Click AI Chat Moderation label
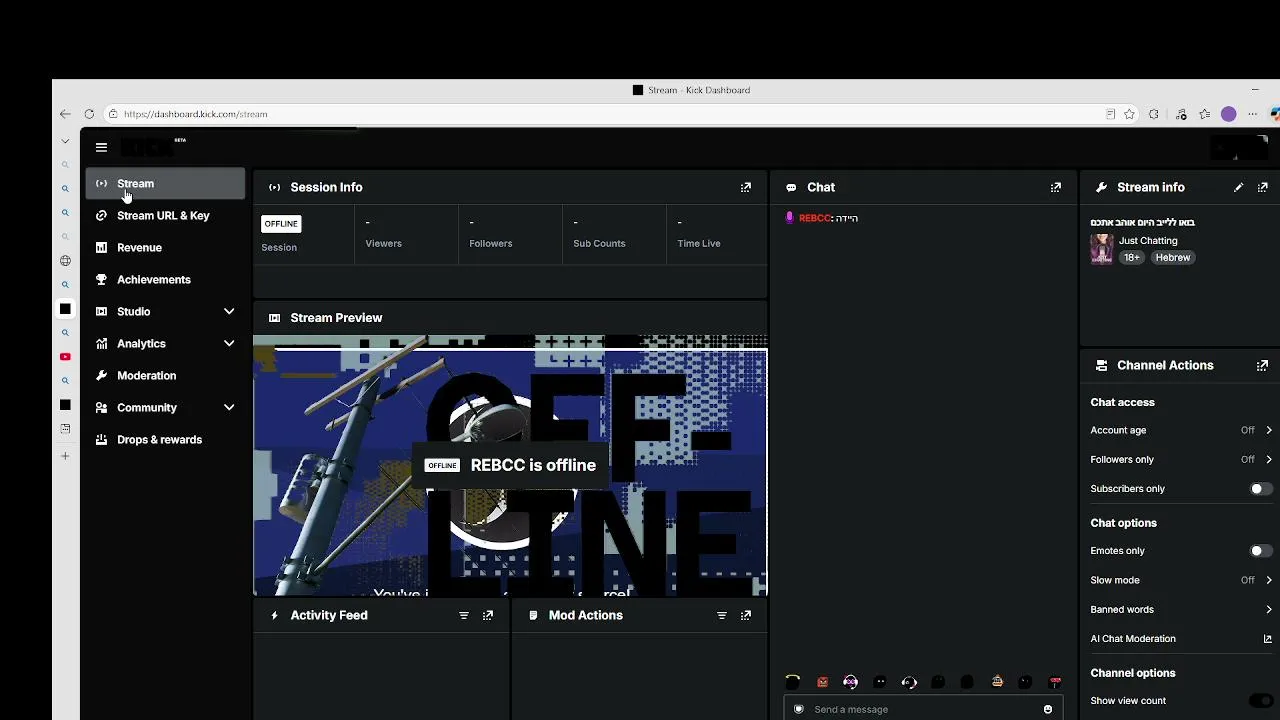1280x720 pixels. pyautogui.click(x=1133, y=639)
